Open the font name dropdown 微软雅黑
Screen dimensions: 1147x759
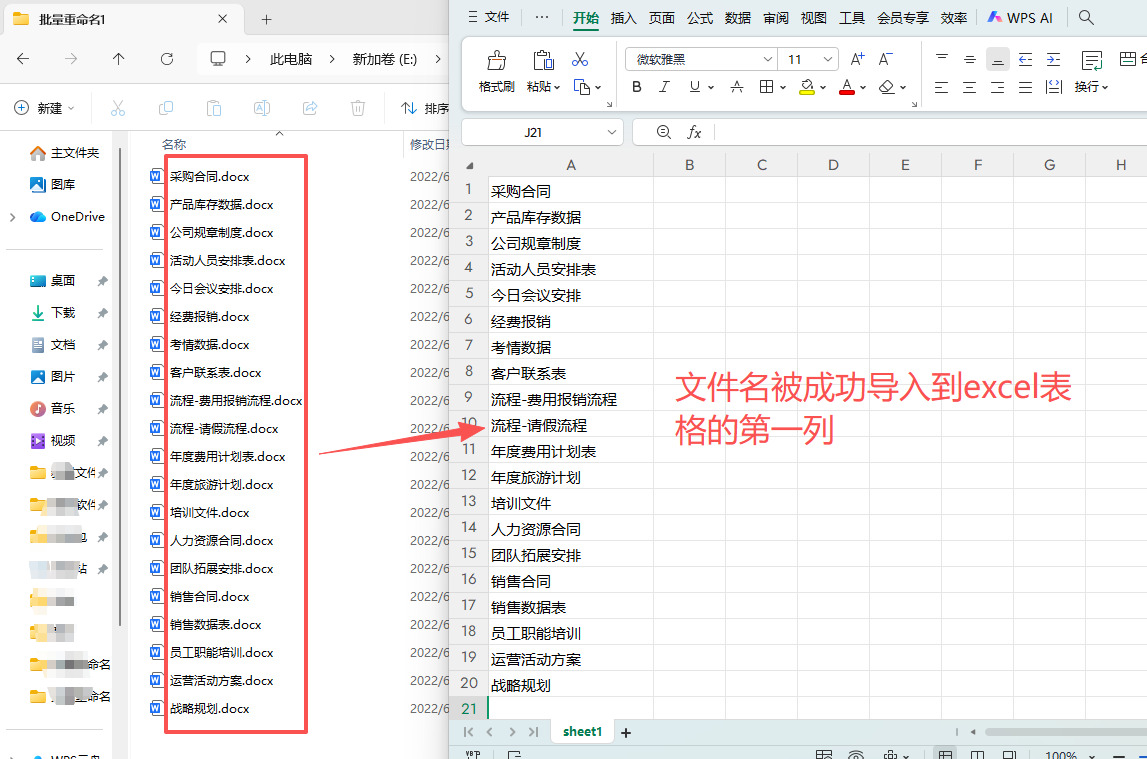click(767, 59)
